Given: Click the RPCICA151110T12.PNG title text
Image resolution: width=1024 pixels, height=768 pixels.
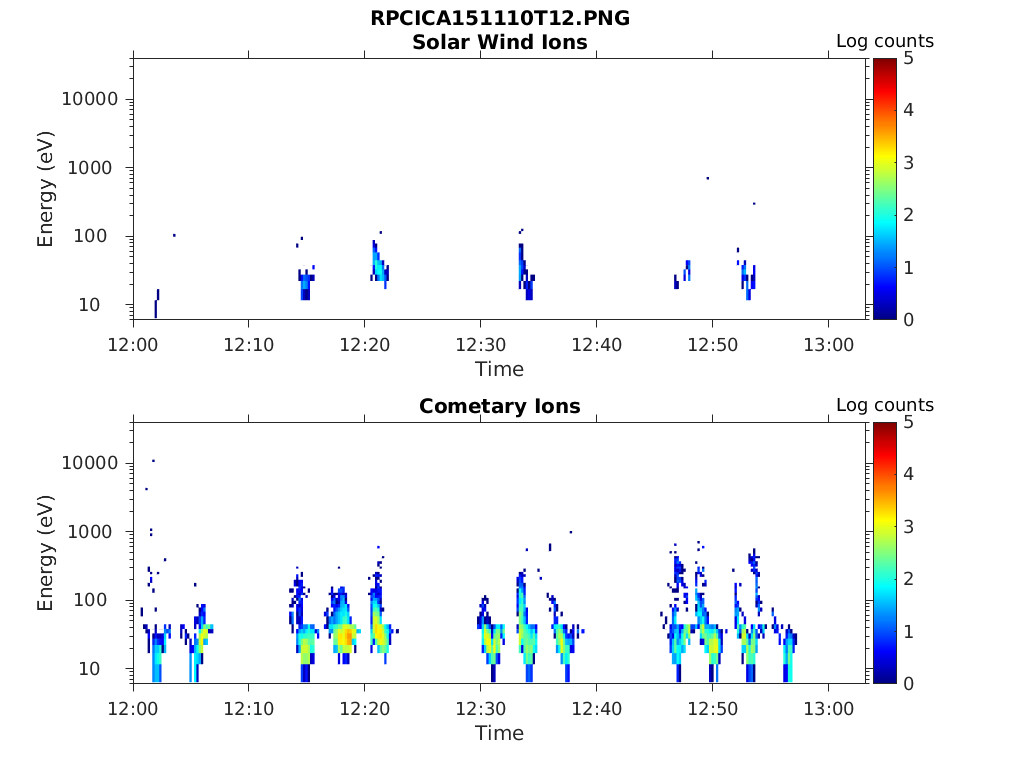Looking at the screenshot, I should [x=500, y=18].
